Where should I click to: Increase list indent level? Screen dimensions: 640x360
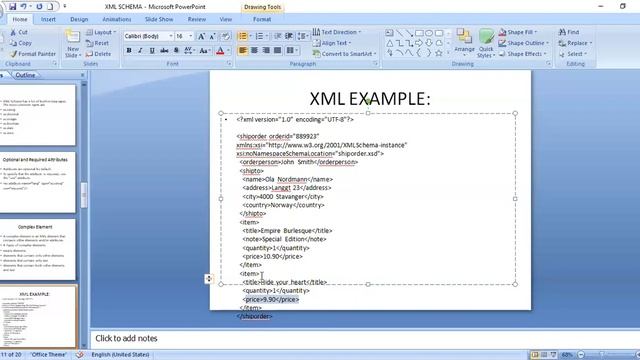pyautogui.click(x=289, y=36)
